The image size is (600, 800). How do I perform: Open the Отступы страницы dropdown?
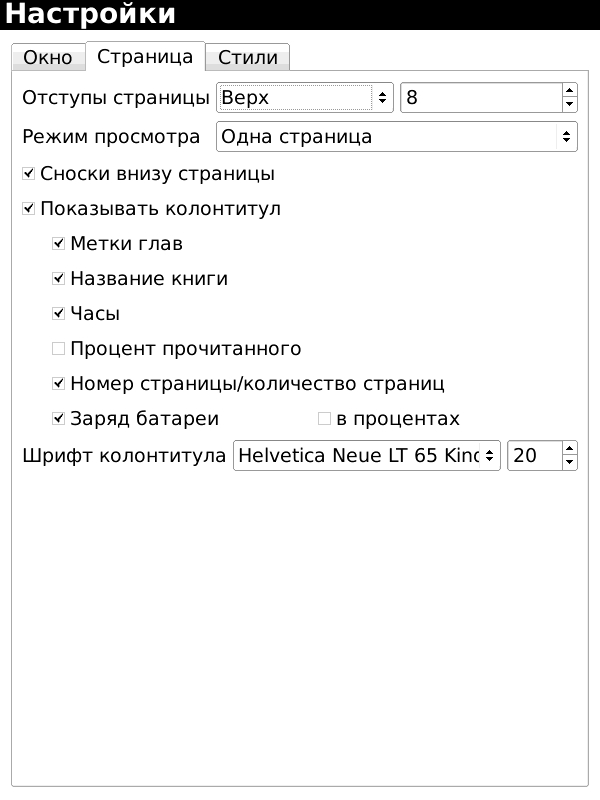305,98
